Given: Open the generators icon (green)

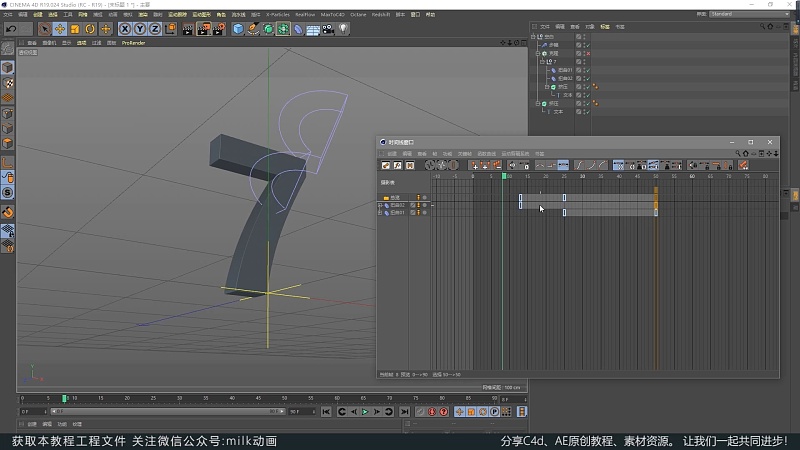Looking at the screenshot, I should (x=268, y=29).
